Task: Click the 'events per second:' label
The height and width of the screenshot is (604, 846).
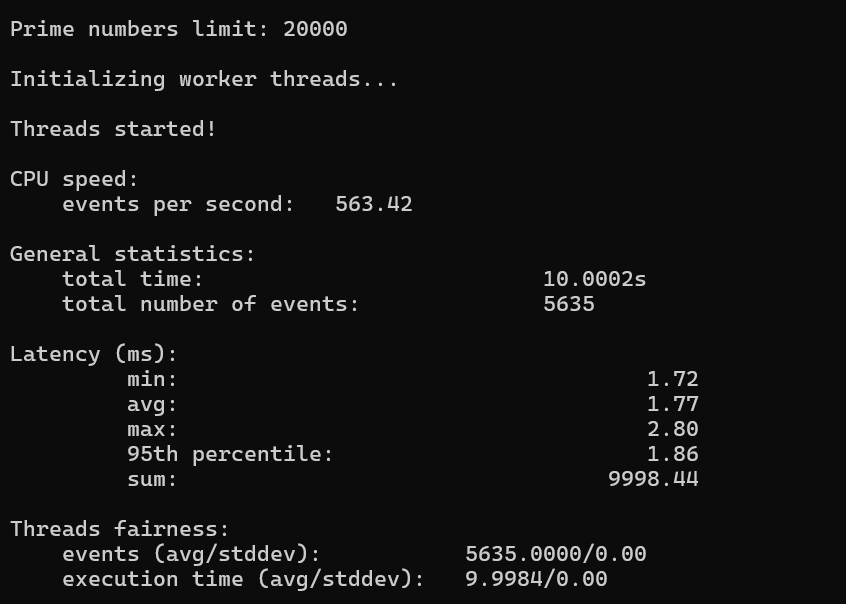Action: (x=179, y=205)
